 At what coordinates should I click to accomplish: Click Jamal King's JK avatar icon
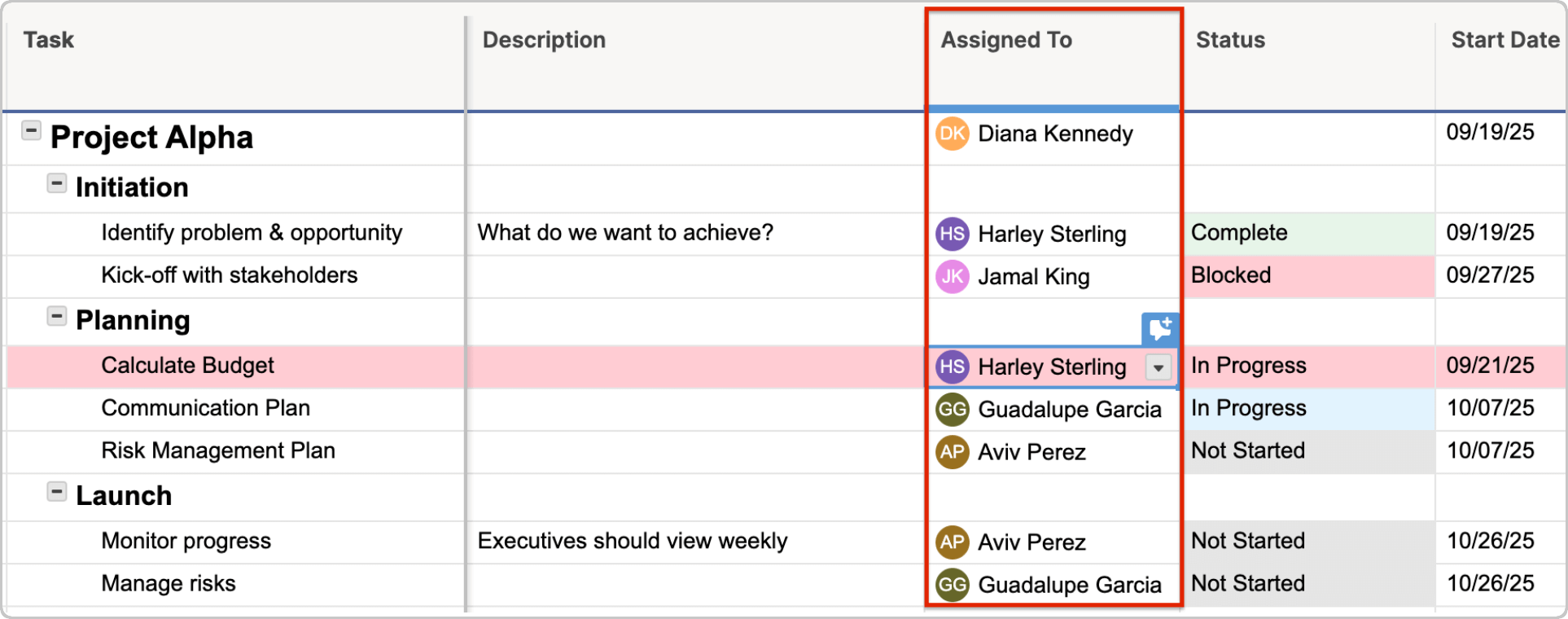pos(952,277)
